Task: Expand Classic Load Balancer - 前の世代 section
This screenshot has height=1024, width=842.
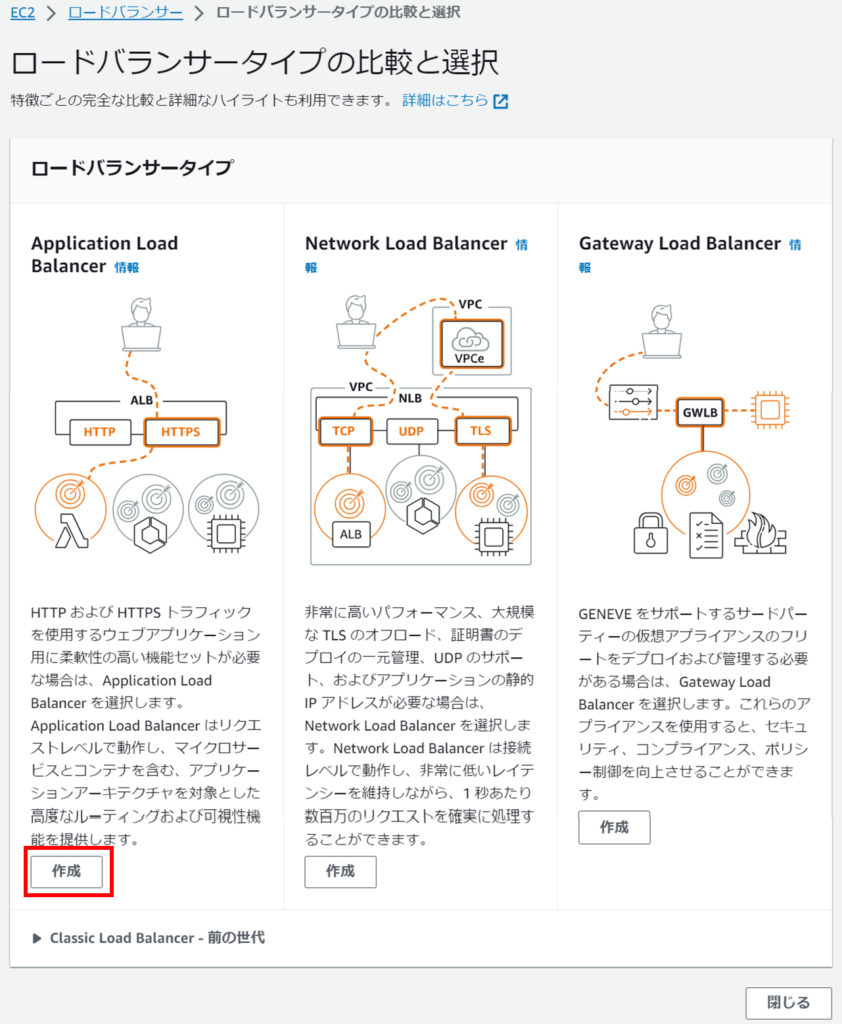Action: point(148,938)
